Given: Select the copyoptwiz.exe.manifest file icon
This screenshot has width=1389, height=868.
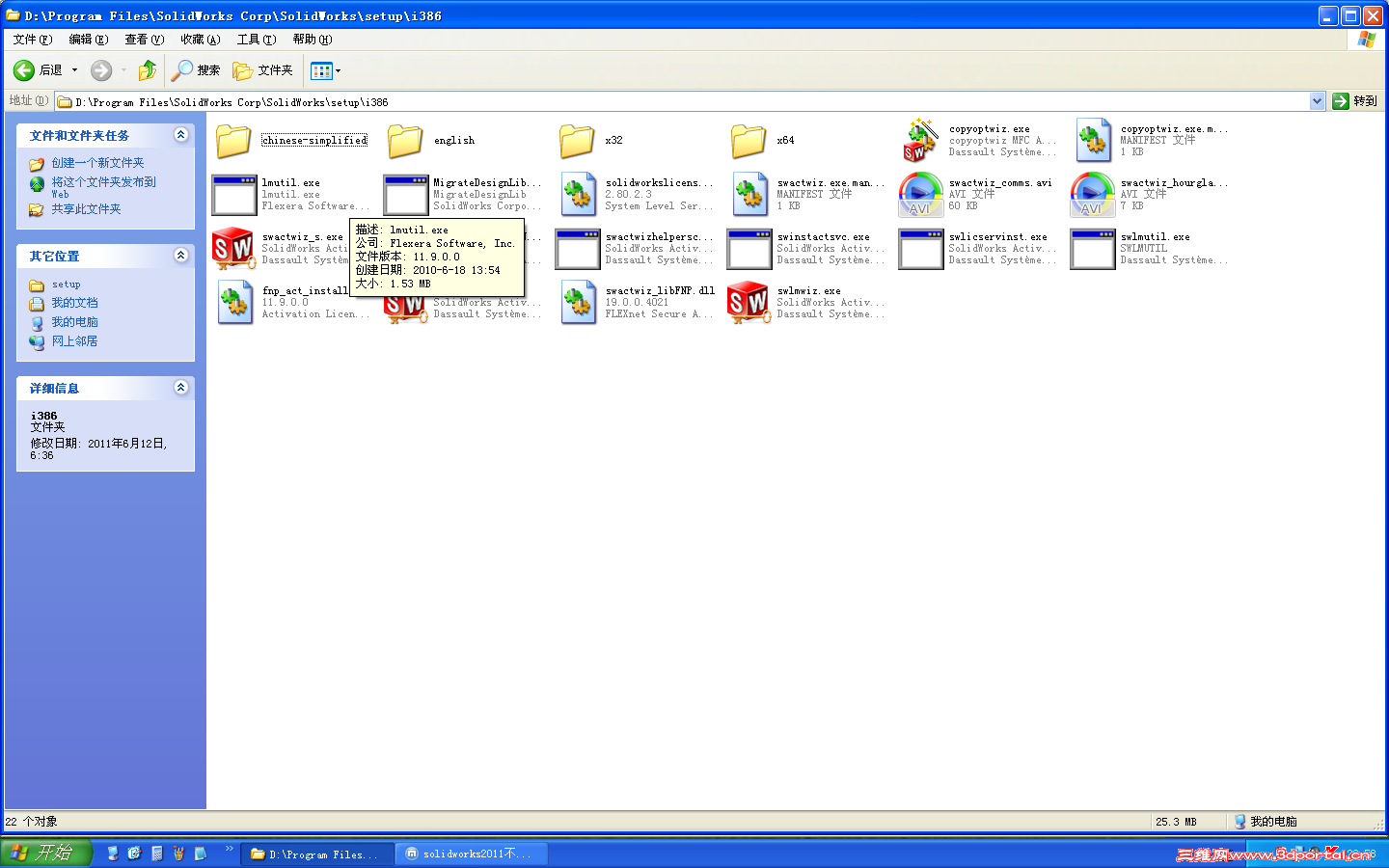Looking at the screenshot, I should coord(1092,141).
